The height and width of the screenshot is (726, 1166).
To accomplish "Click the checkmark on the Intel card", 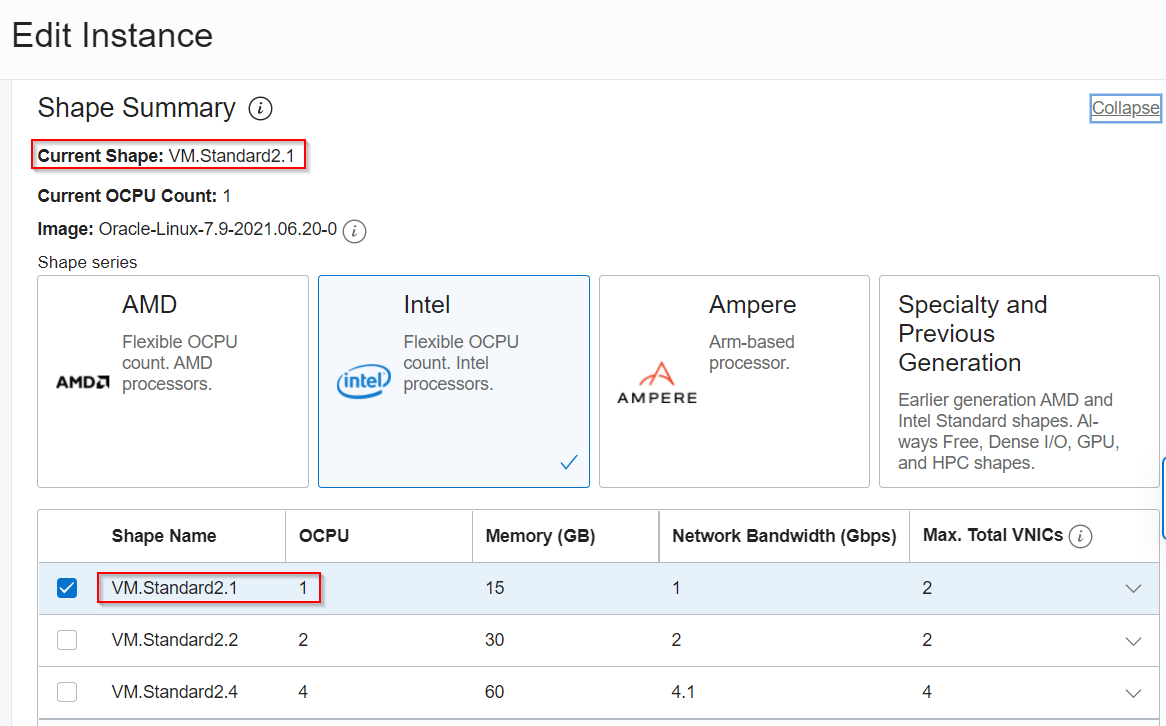I will (x=569, y=462).
